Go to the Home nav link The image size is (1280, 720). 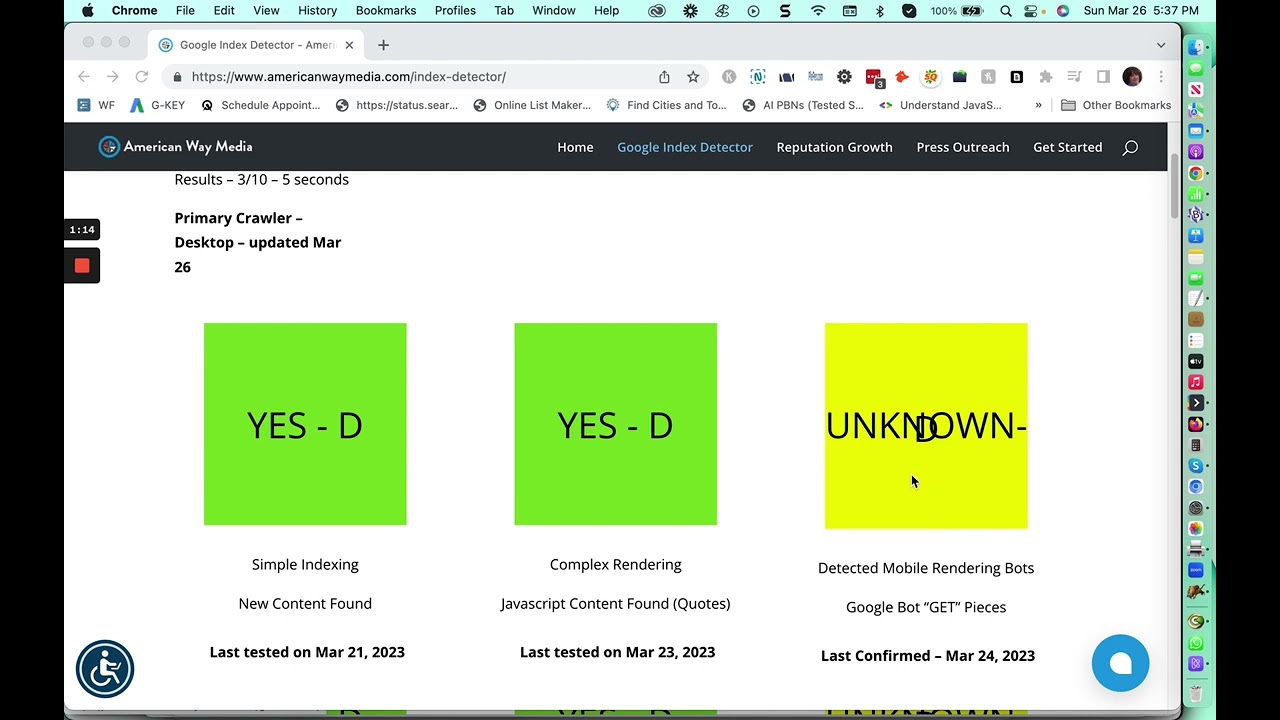(x=575, y=147)
